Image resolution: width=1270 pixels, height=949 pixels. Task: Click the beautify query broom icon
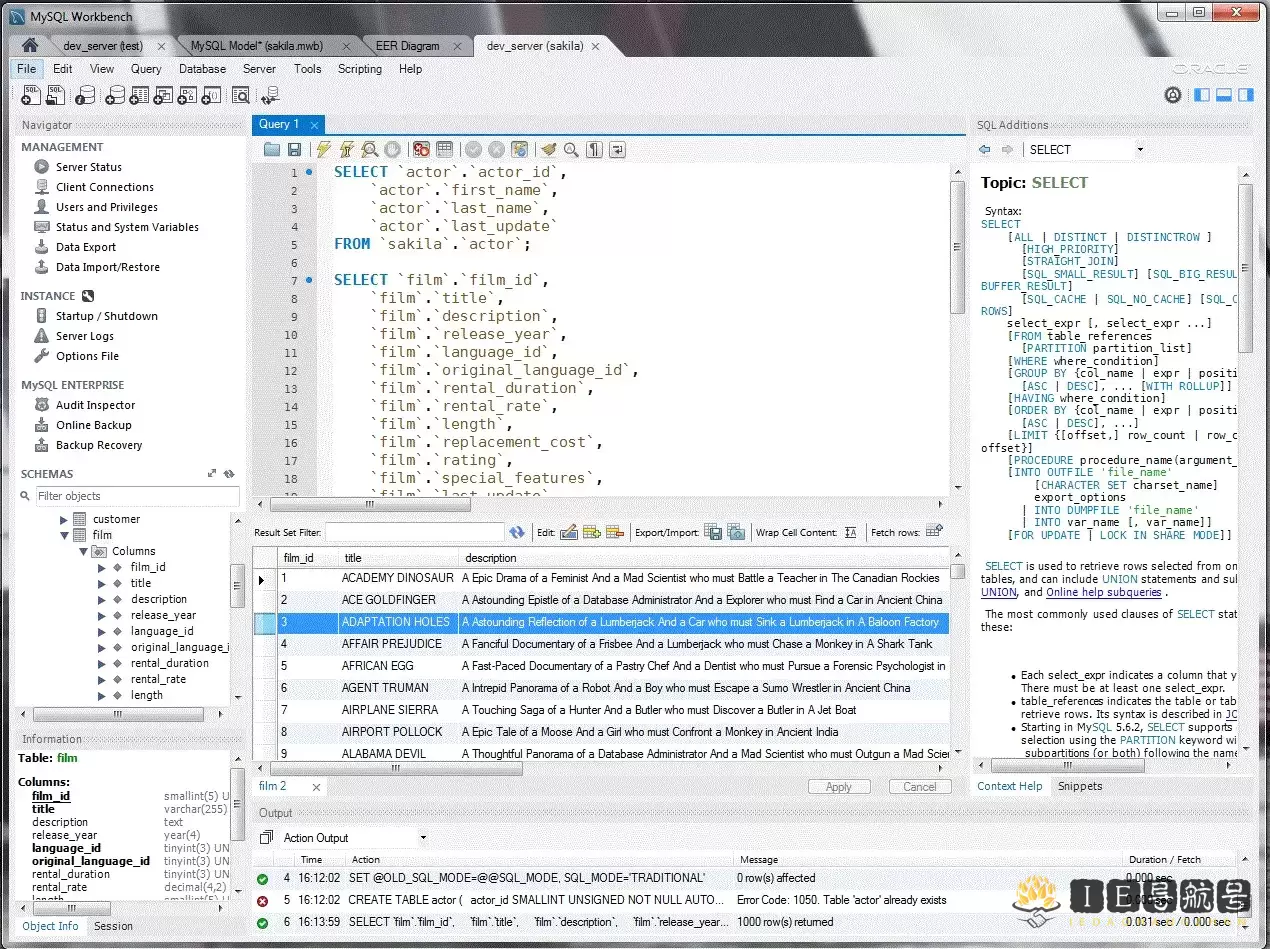coord(548,149)
